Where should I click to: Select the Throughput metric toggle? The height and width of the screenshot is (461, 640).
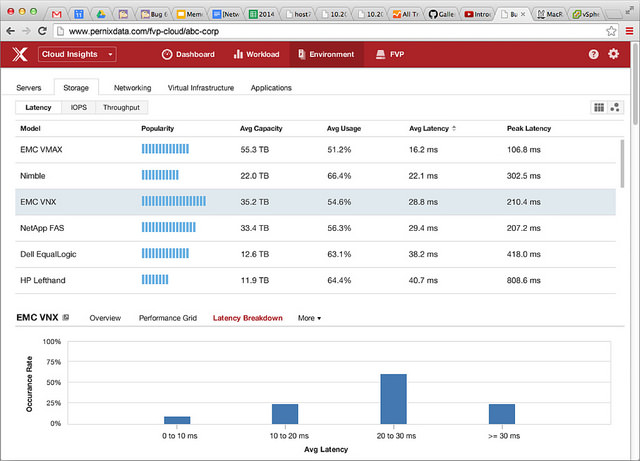point(121,107)
